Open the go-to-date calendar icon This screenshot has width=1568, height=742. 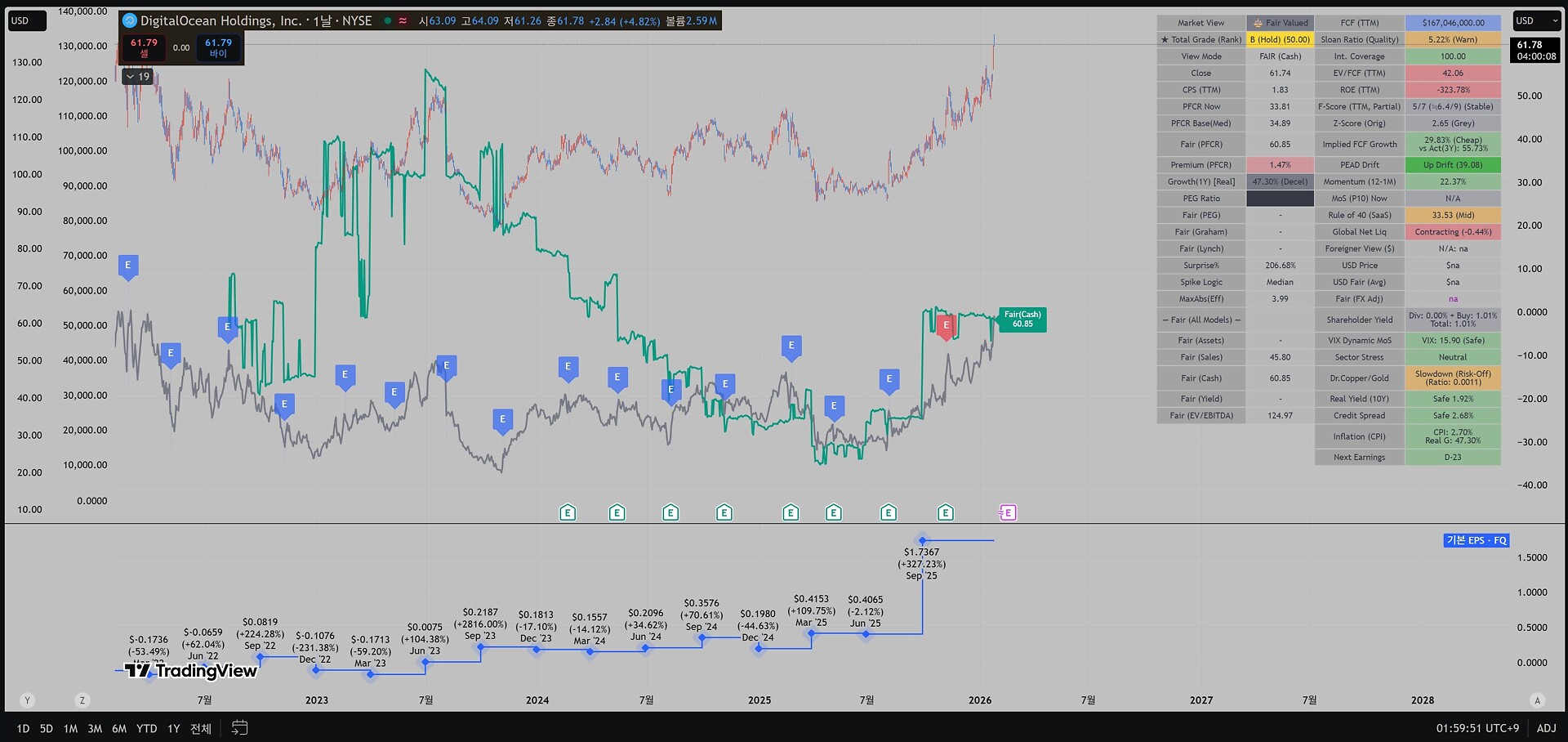coord(239,727)
